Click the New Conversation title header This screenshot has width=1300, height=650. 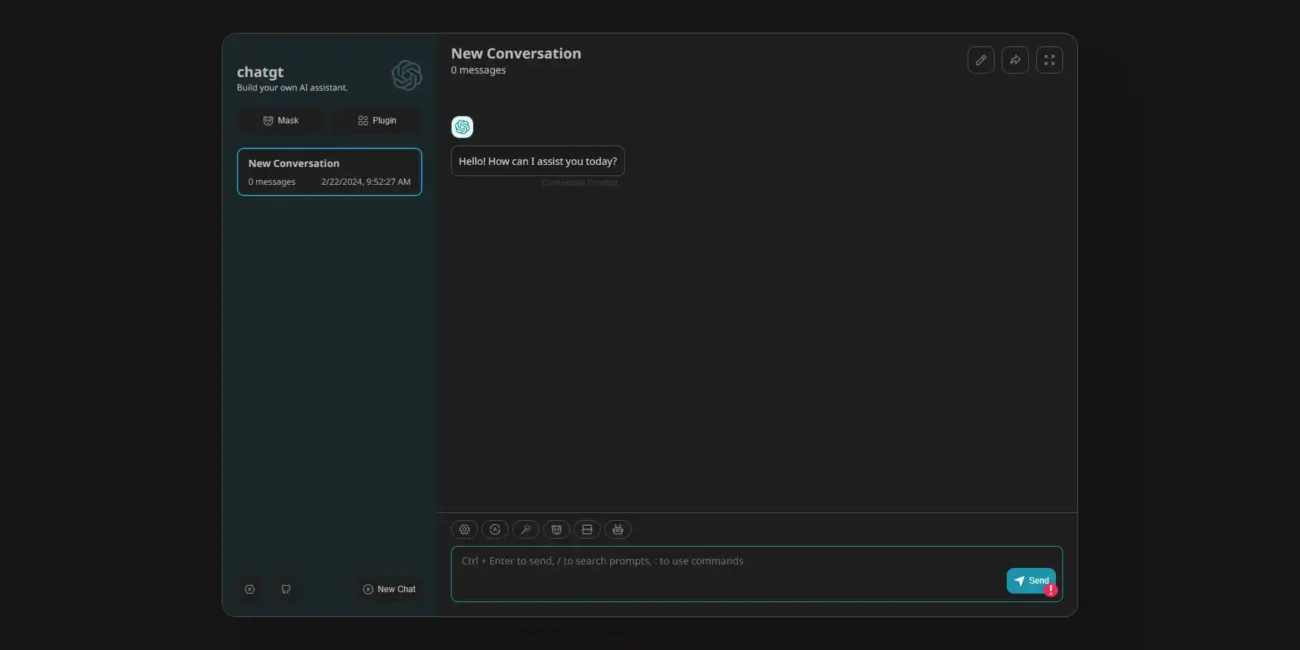point(516,54)
